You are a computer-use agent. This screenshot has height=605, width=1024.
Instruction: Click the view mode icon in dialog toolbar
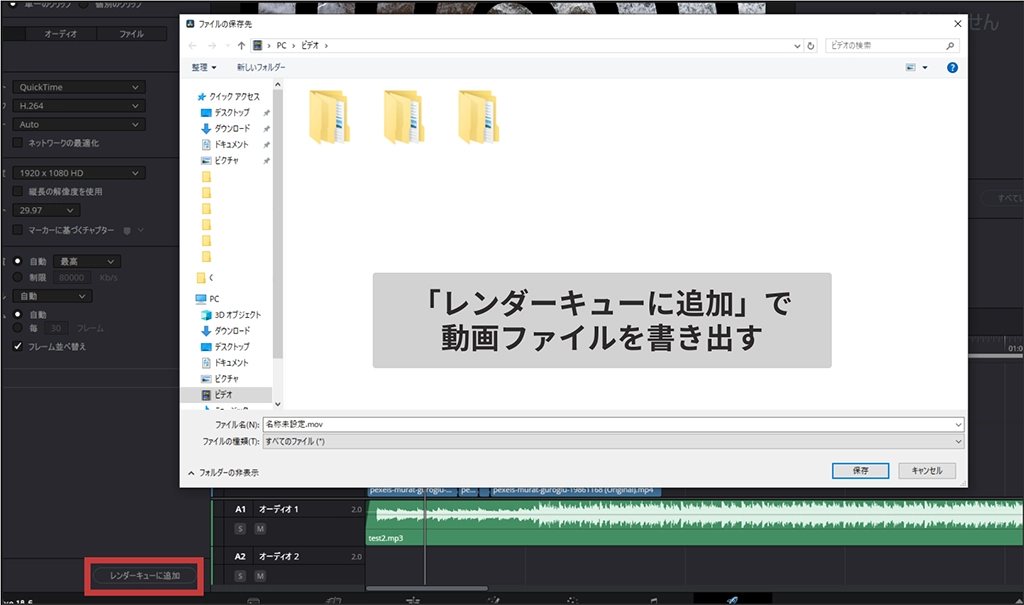pos(910,67)
